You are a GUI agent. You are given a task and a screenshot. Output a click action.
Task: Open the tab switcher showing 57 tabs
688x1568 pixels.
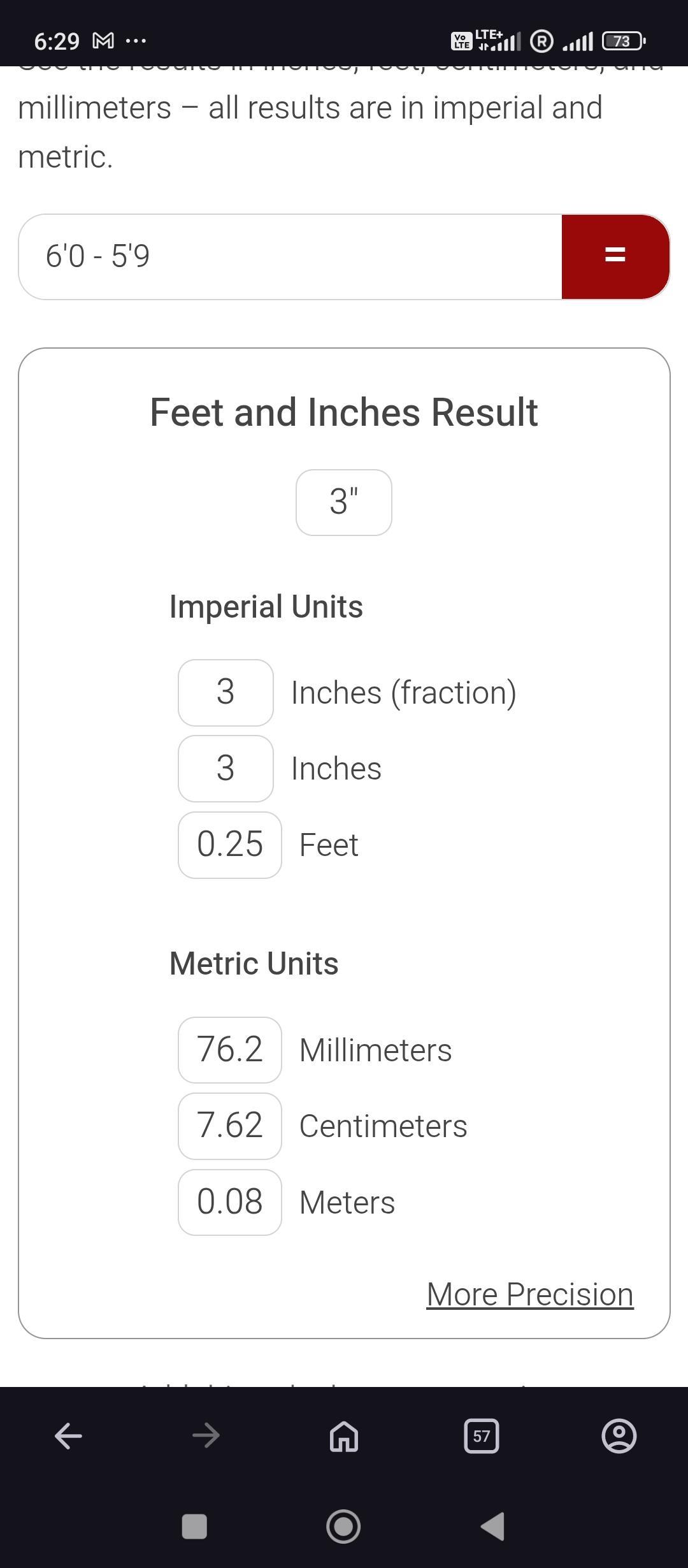[x=482, y=1435]
